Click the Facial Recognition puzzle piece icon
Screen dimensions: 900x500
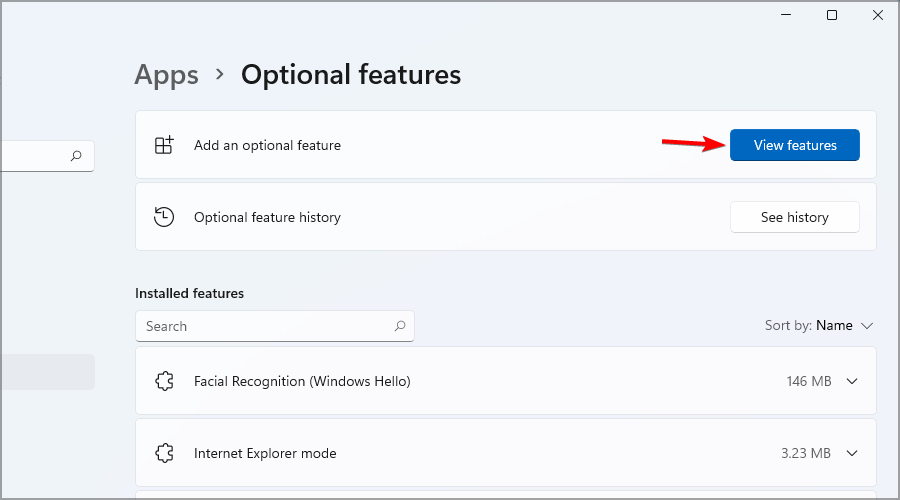164,381
